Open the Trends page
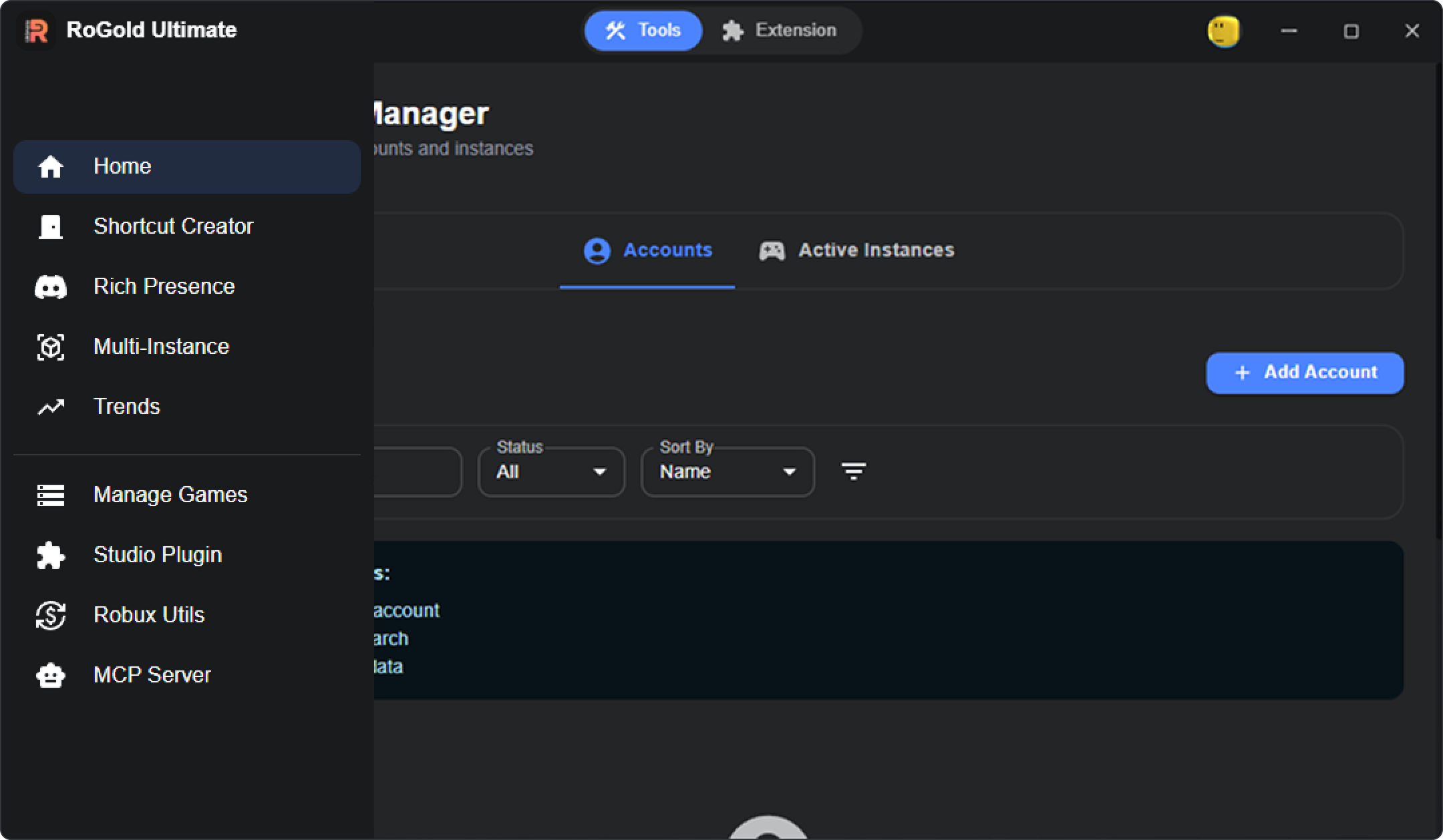This screenshot has width=1443, height=840. pyautogui.click(x=187, y=407)
